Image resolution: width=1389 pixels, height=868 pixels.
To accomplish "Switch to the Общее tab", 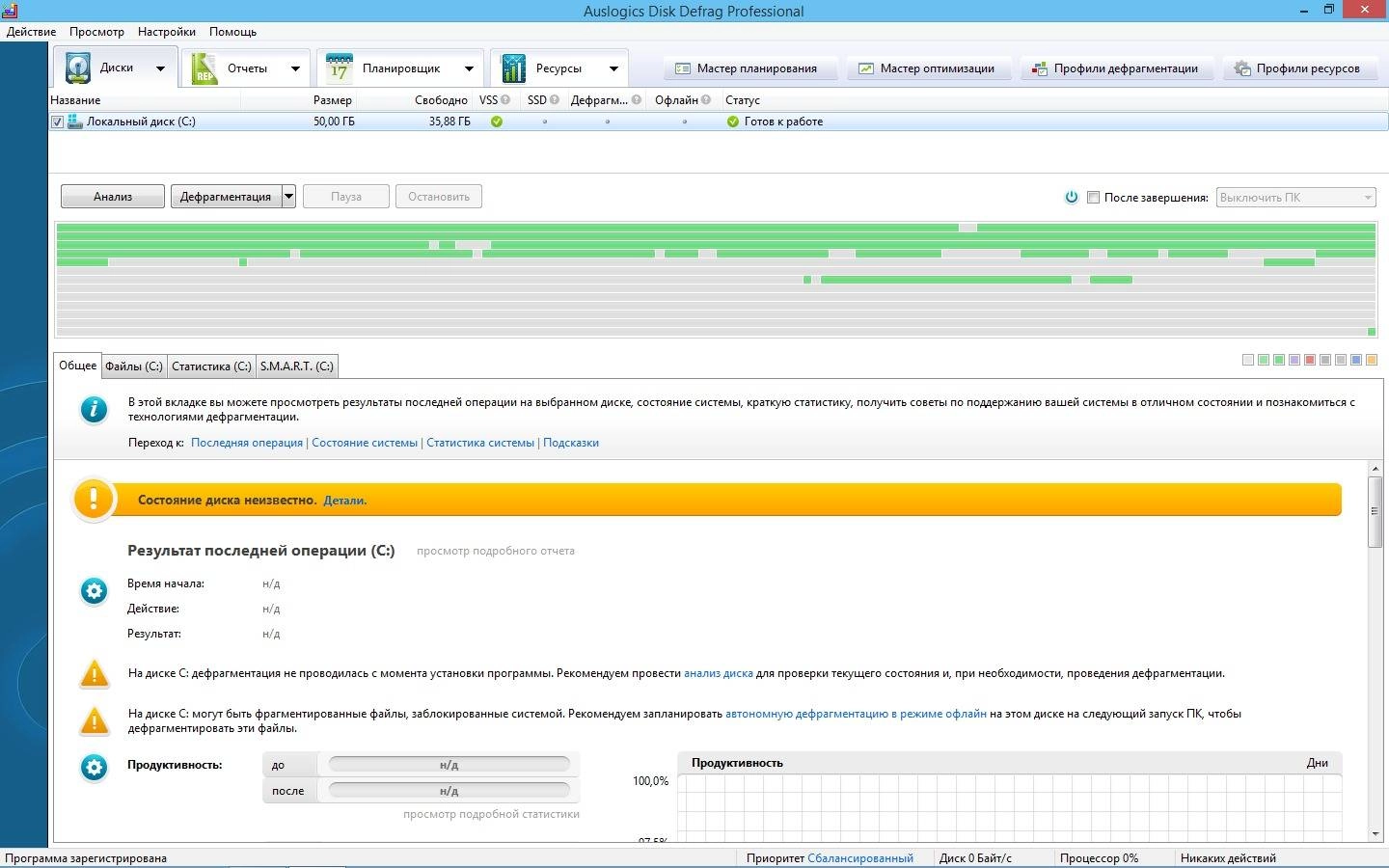I will click(78, 365).
